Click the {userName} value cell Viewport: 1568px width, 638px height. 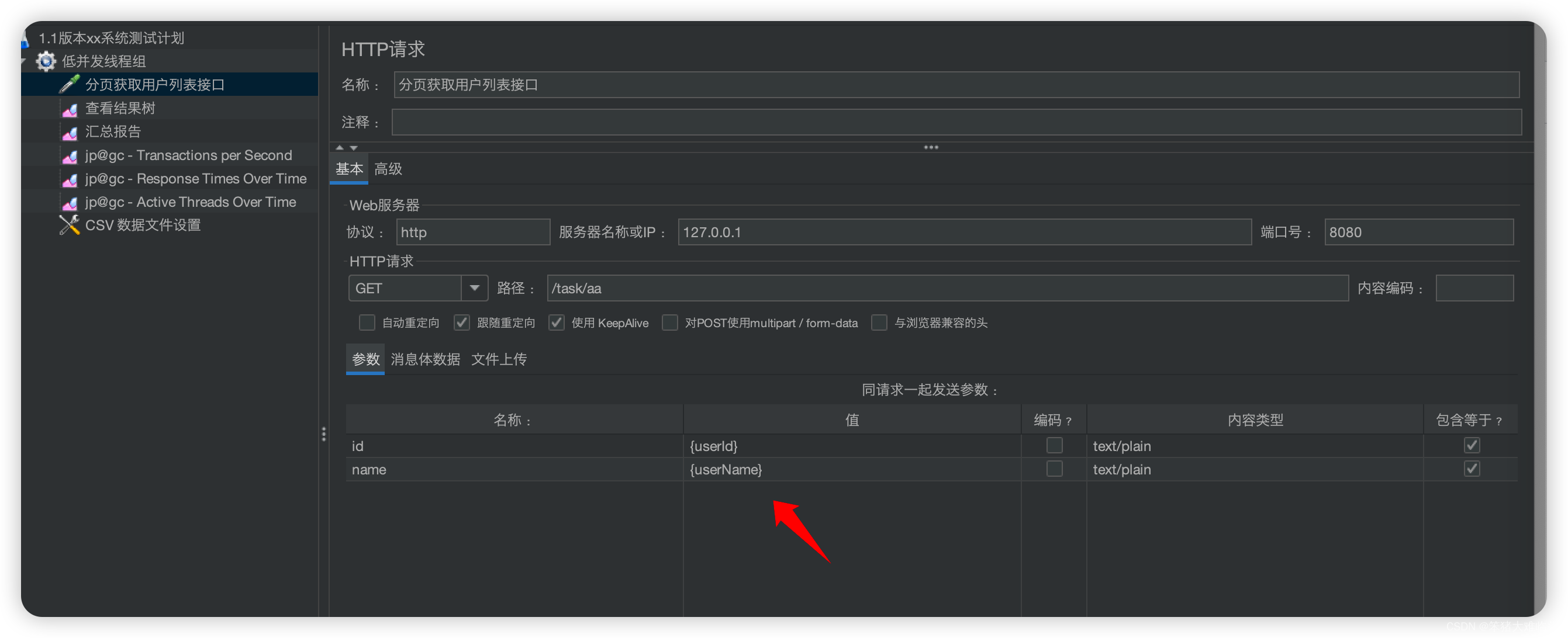852,469
